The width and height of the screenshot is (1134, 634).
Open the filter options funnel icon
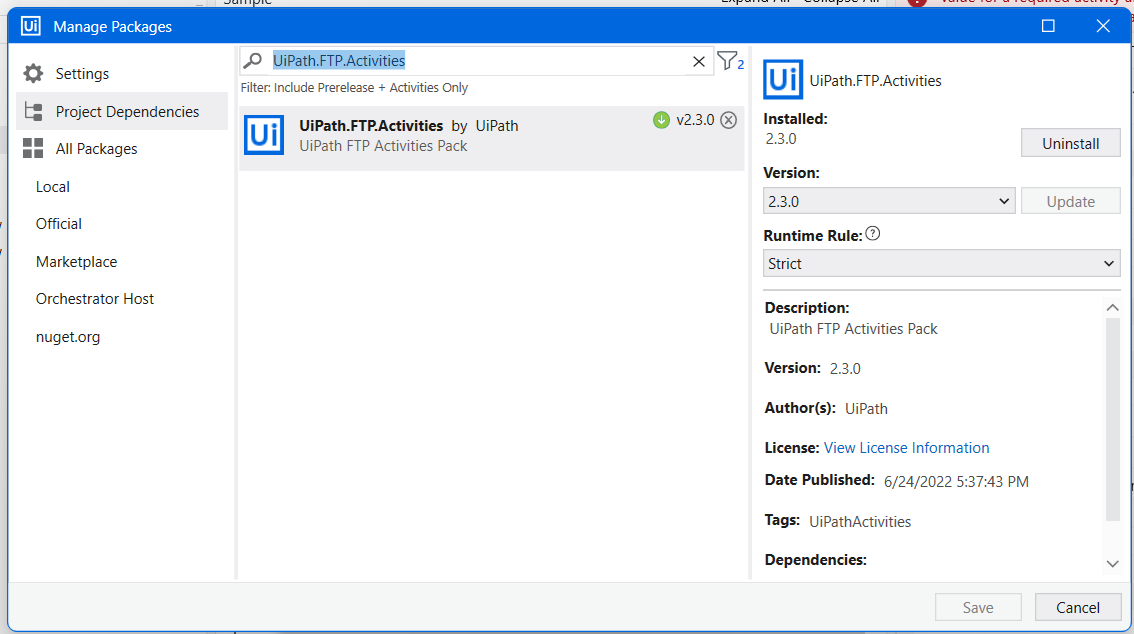[x=730, y=61]
